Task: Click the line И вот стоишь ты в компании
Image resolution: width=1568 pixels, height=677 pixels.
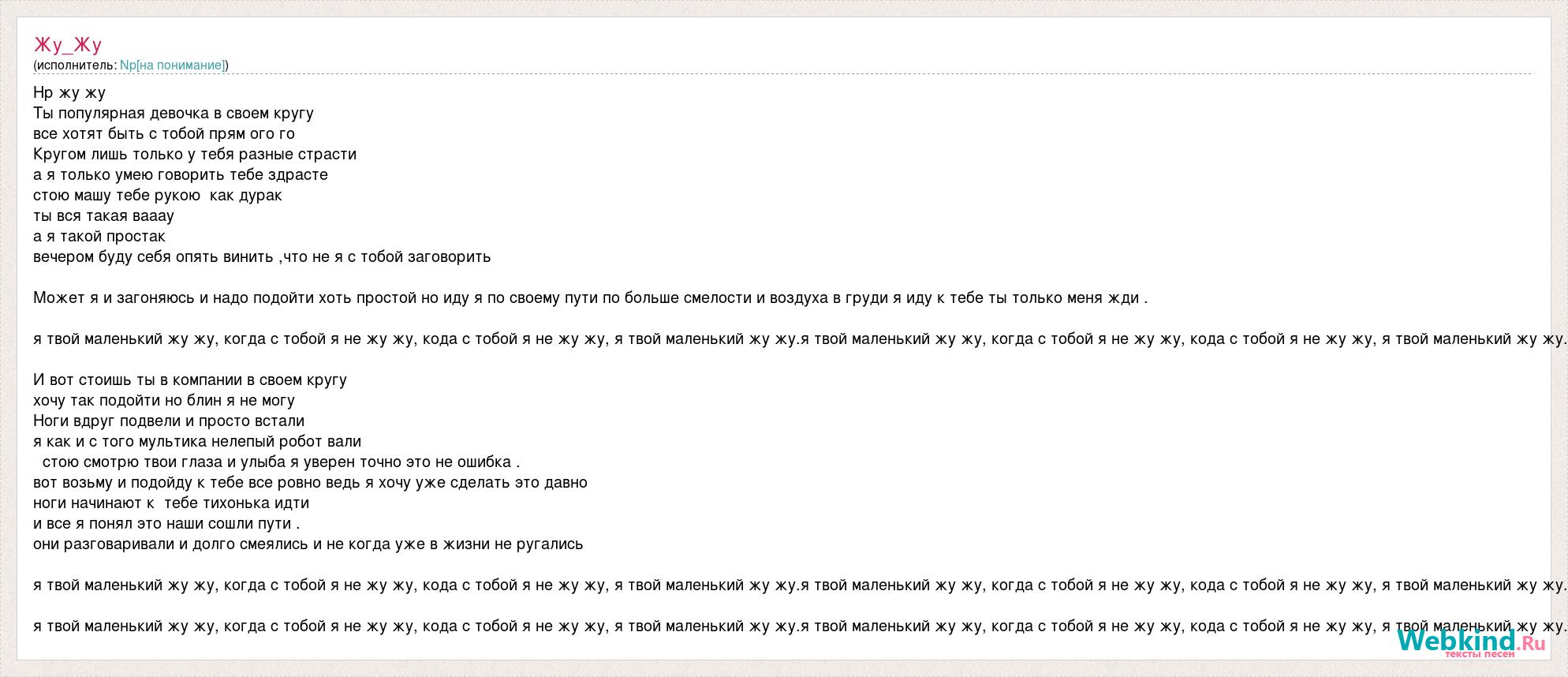Action: point(190,380)
